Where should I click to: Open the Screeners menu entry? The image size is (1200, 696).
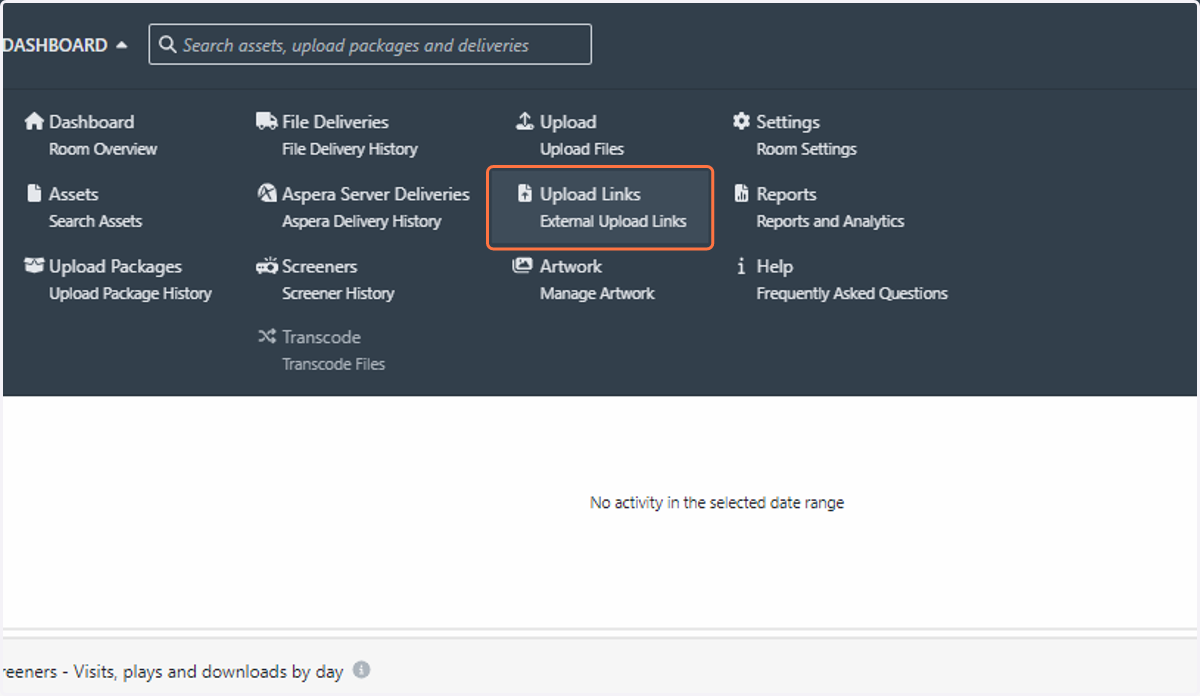tap(320, 266)
